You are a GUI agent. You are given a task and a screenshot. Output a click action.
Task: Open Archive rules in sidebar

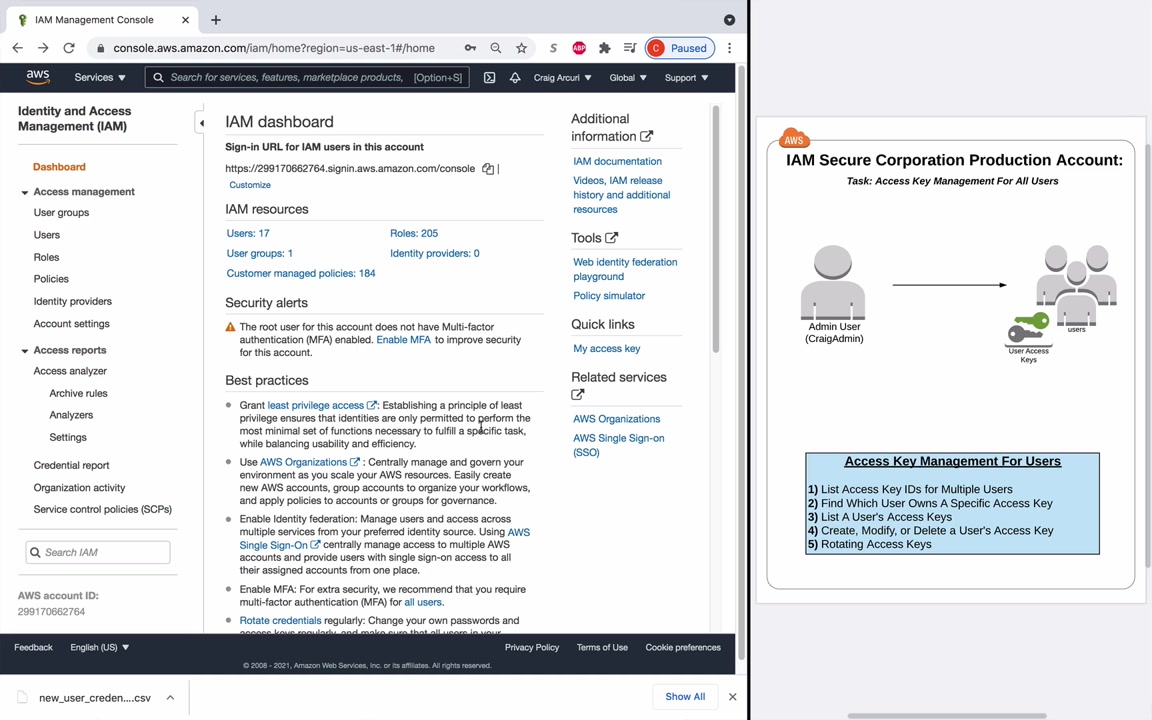(79, 393)
